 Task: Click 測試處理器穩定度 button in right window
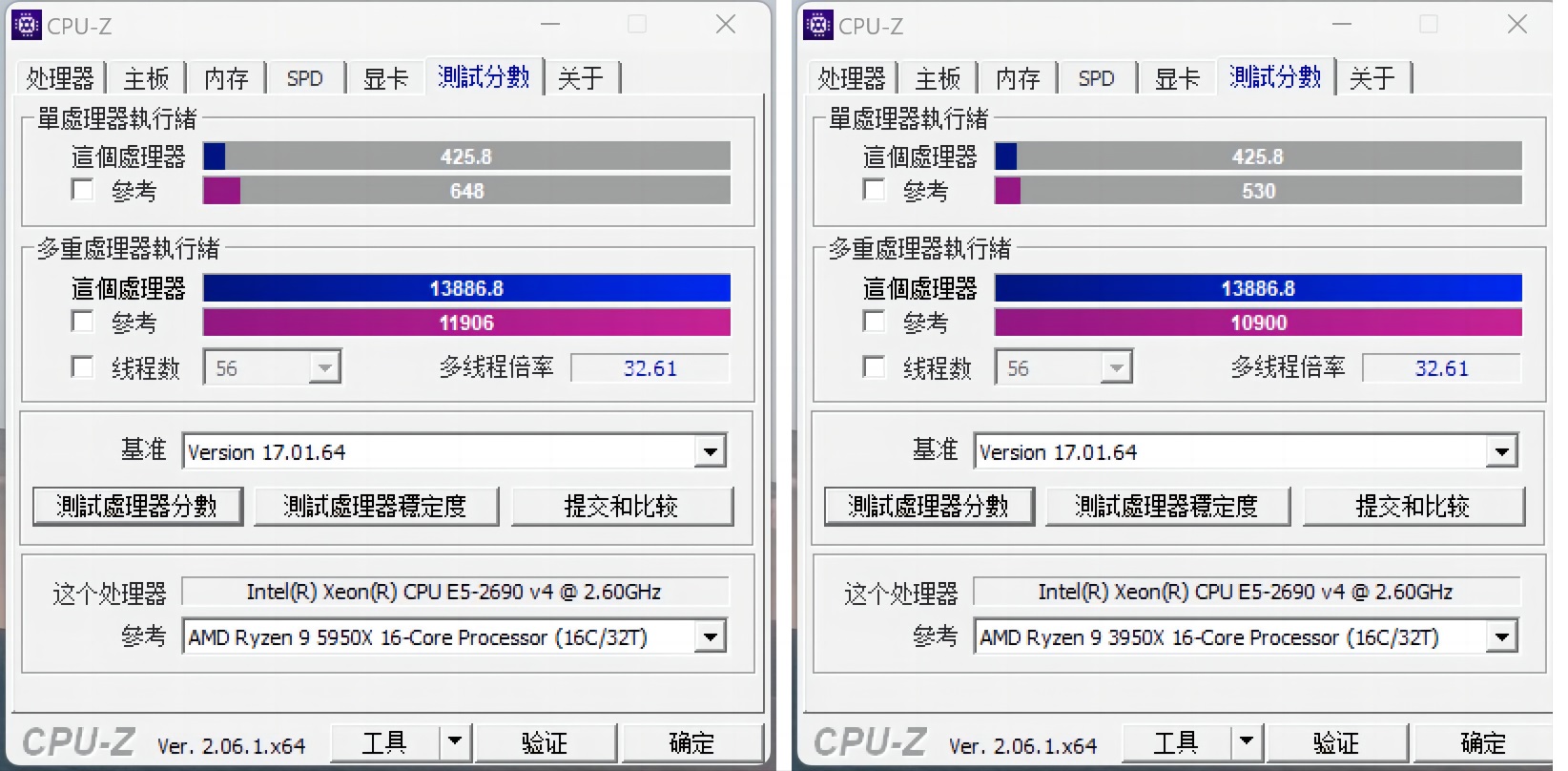[1166, 506]
